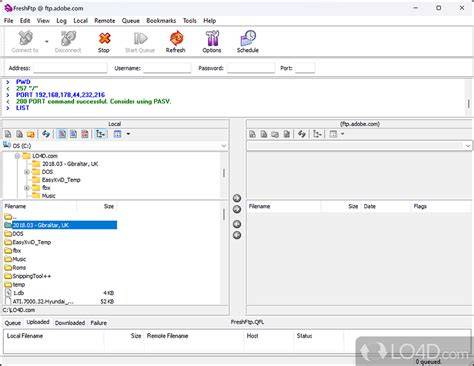
Task: Open the OS (C:) drive dropdown
Action: (x=224, y=146)
